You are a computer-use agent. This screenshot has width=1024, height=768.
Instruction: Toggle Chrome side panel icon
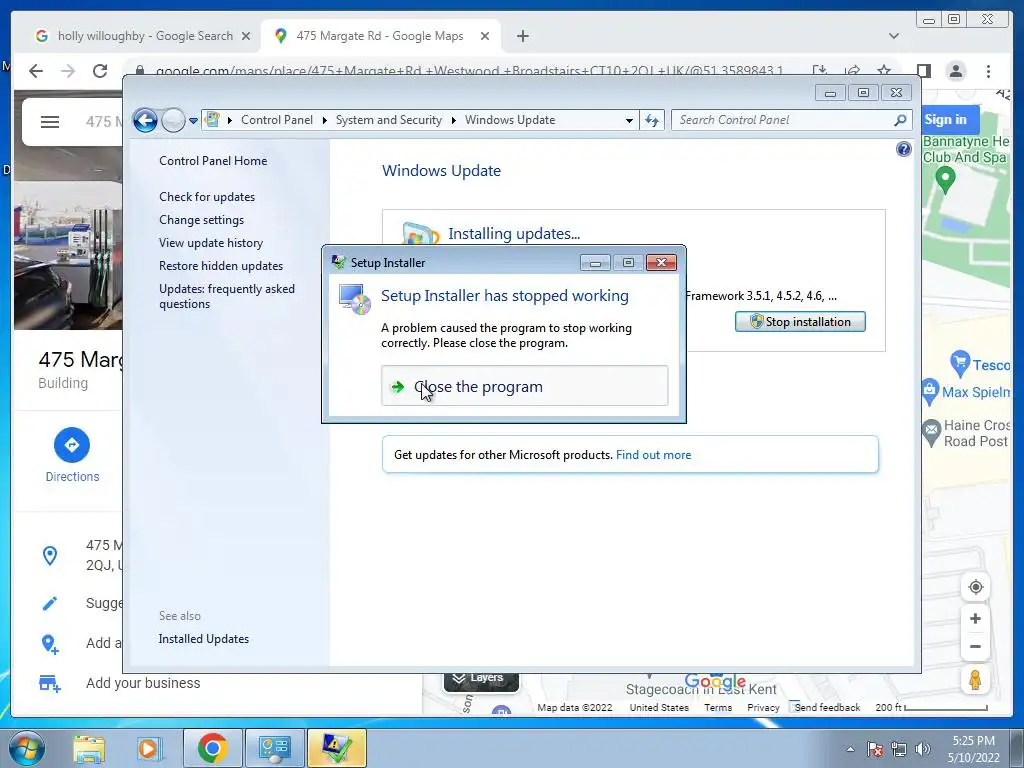tap(923, 71)
